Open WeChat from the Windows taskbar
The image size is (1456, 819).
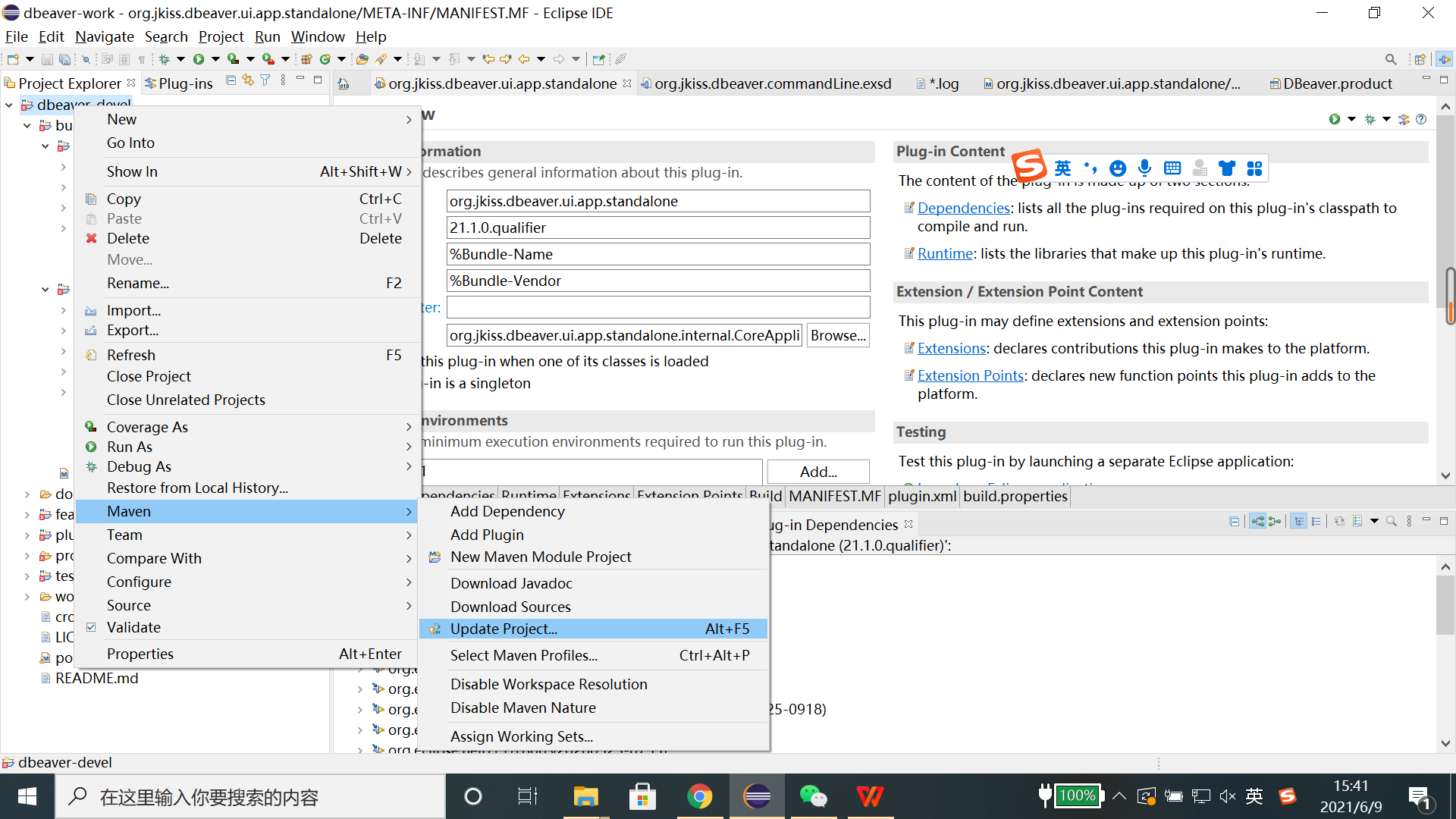[x=813, y=796]
